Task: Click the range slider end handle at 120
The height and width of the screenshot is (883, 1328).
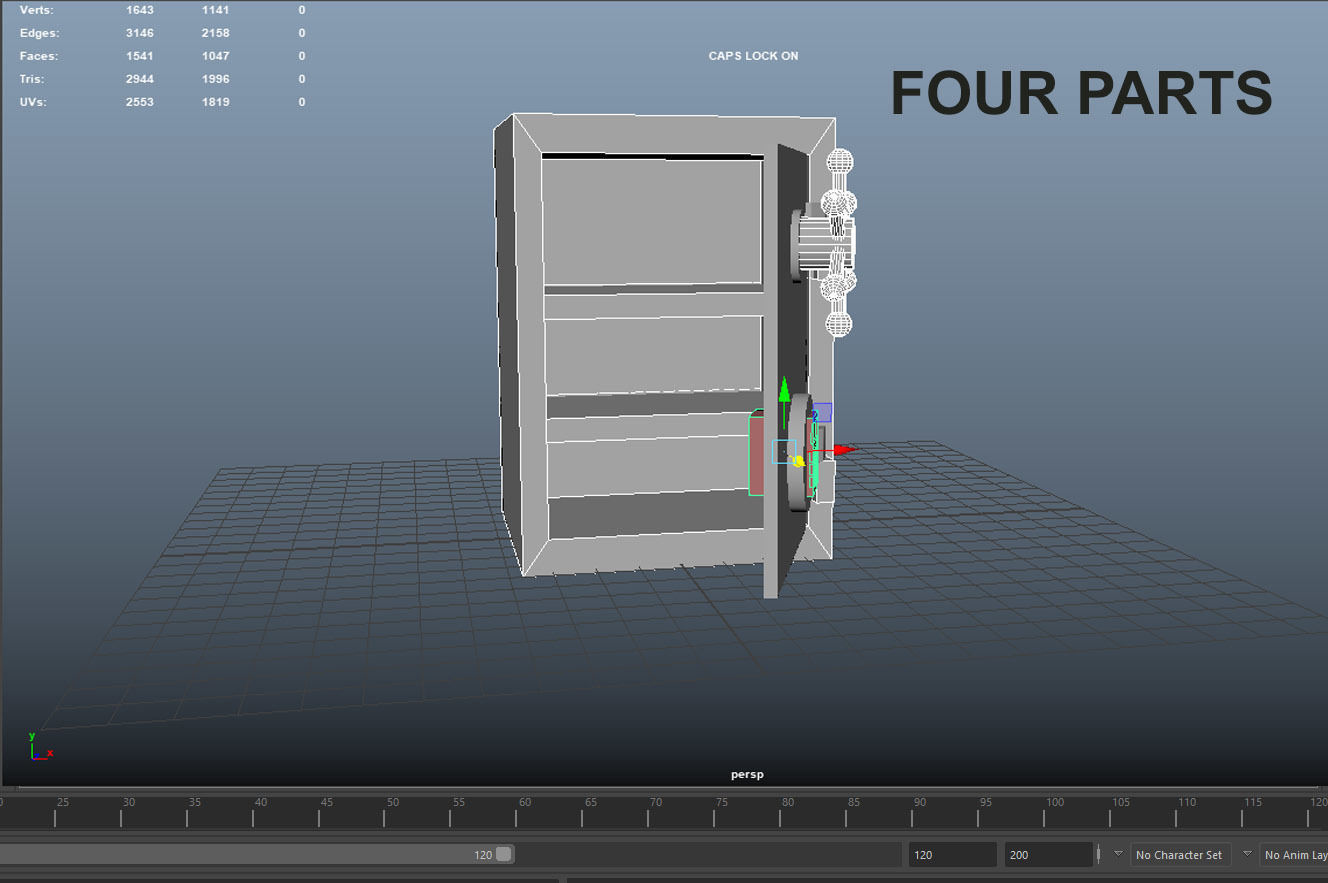Action: [x=503, y=854]
